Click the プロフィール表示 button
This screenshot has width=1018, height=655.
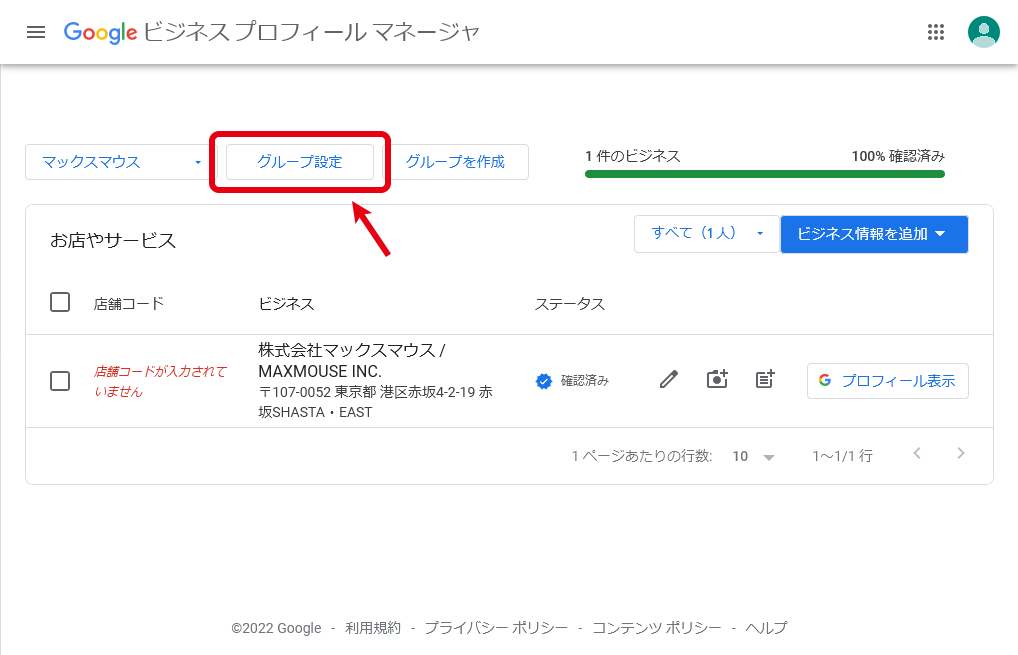point(887,381)
